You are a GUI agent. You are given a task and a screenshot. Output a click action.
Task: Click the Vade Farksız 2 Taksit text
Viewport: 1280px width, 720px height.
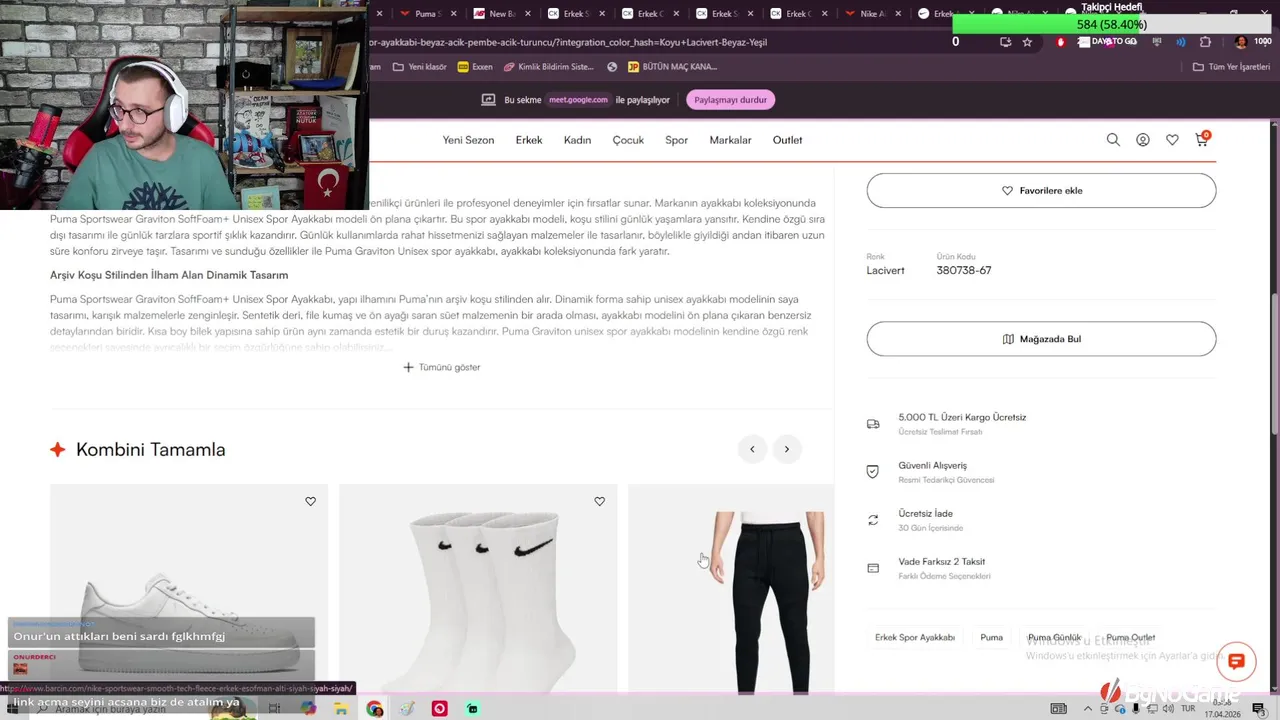[x=942, y=561]
